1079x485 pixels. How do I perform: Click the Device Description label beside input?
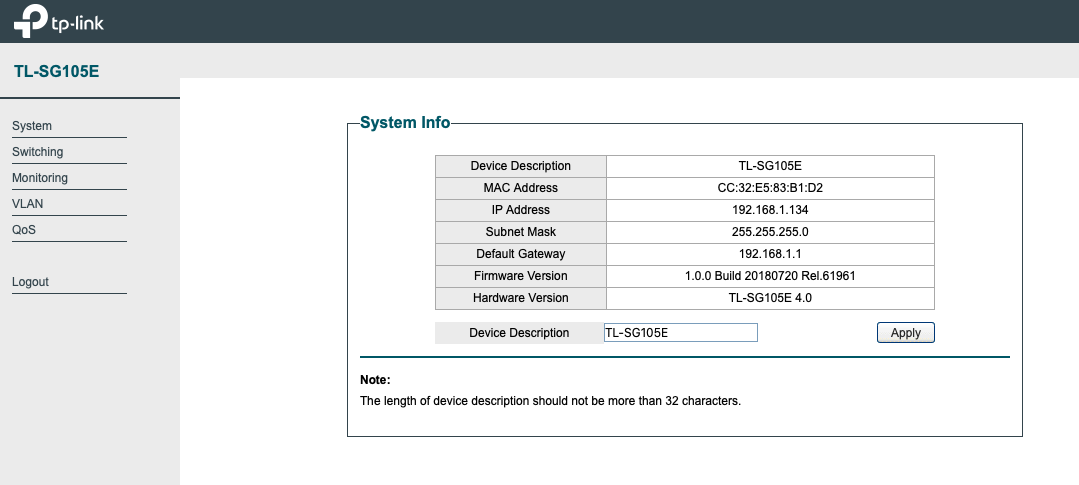tap(519, 333)
